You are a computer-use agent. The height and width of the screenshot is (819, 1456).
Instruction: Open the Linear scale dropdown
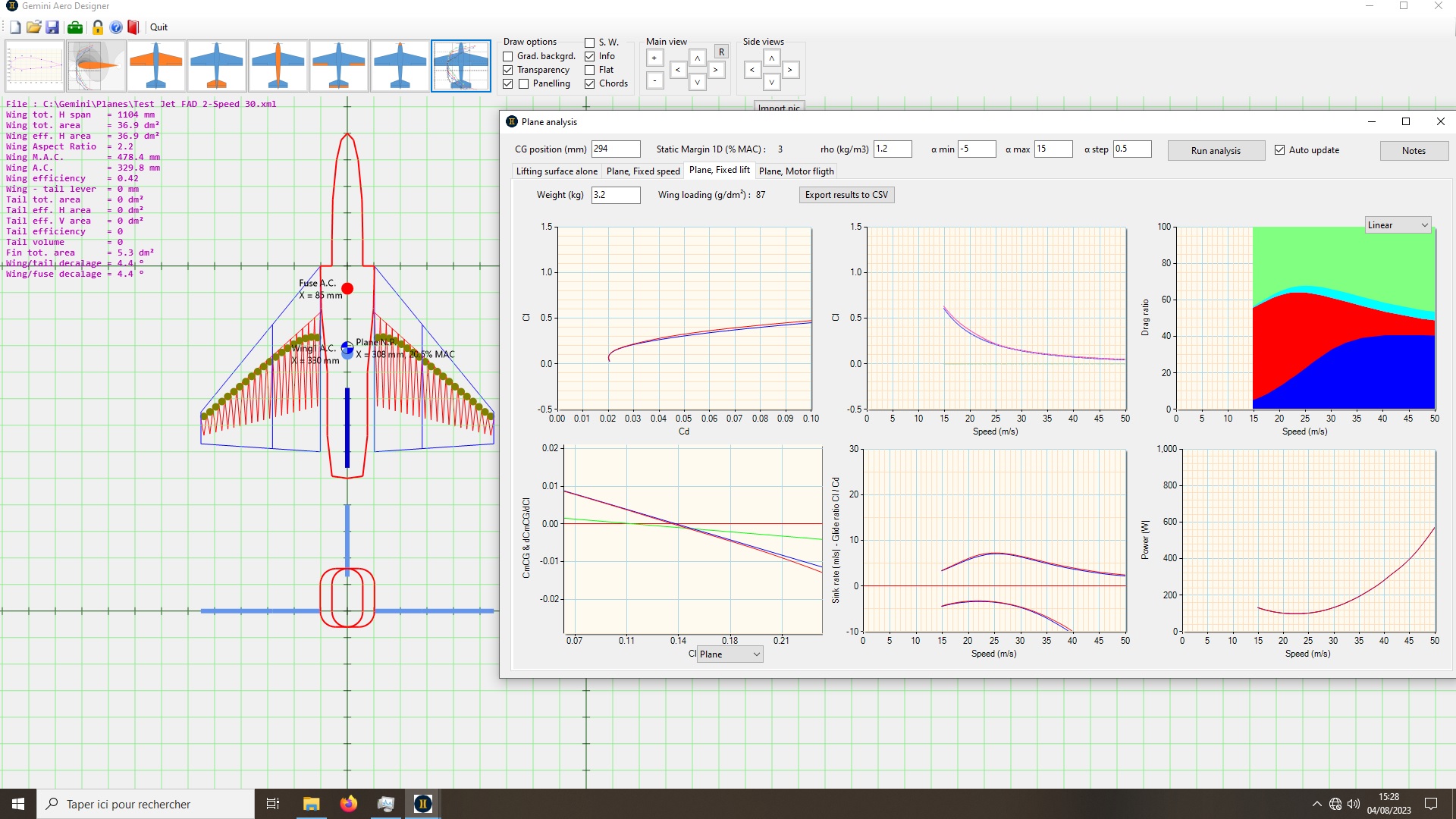[x=1398, y=225]
